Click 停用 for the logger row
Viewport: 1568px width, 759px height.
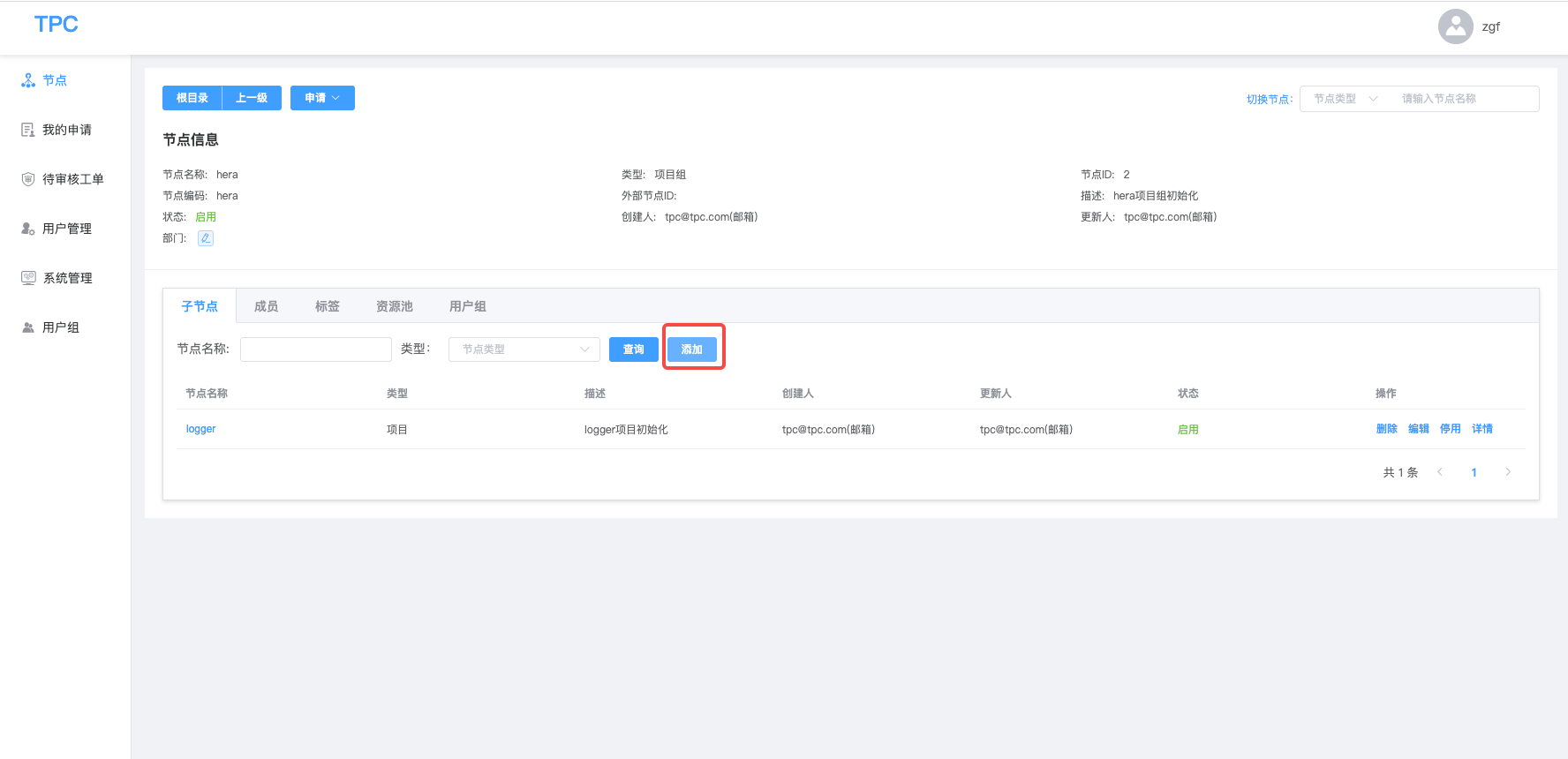1450,429
